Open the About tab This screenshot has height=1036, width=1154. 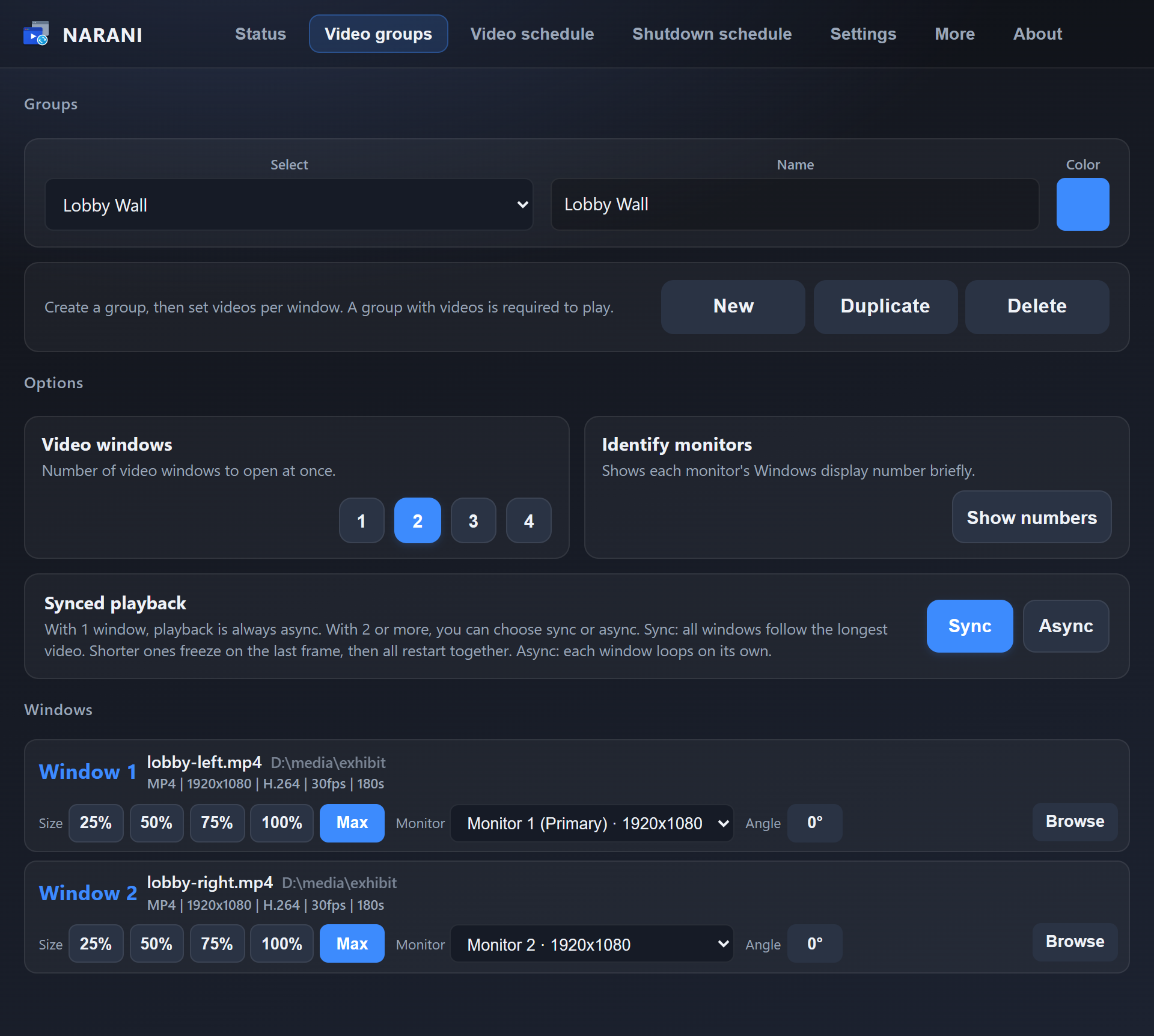(1037, 34)
